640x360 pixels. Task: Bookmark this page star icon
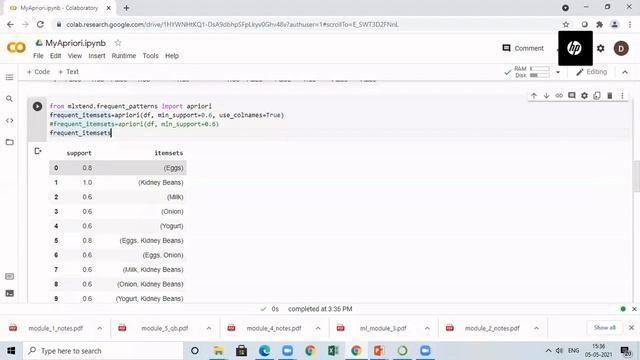click(566, 24)
